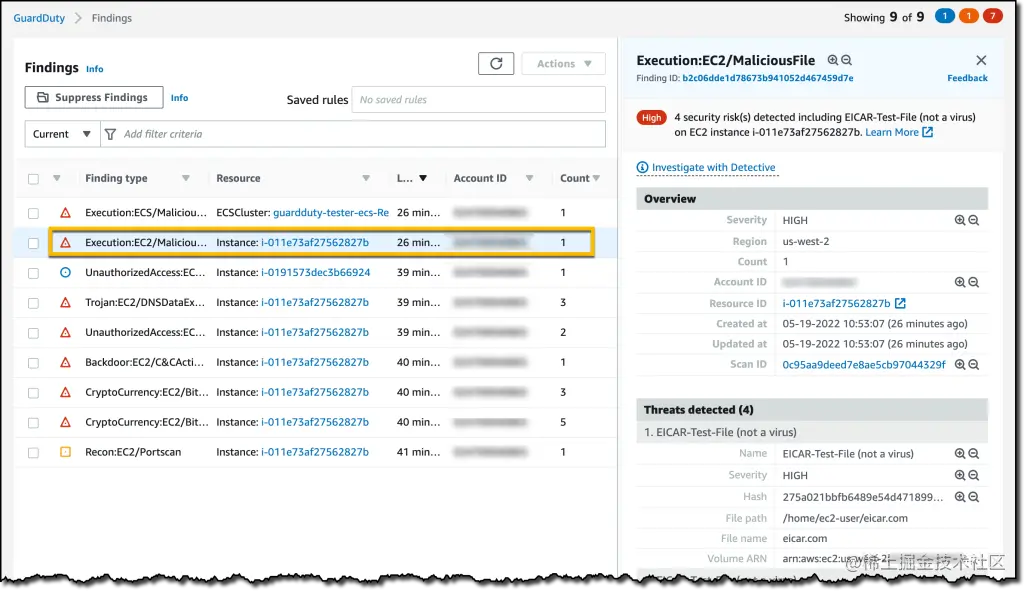Screen dimensions: 1024x591
Task: Click zoom-out filter icon next to finding title
Action: pyautogui.click(x=846, y=60)
